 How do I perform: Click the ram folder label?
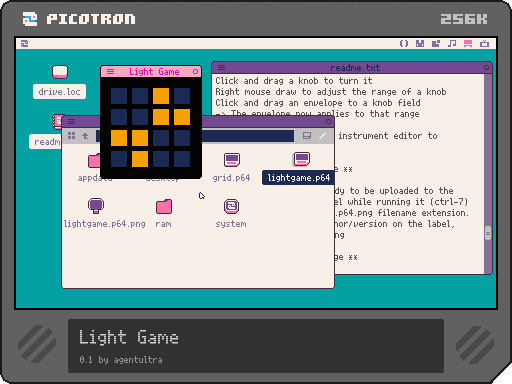[163, 224]
